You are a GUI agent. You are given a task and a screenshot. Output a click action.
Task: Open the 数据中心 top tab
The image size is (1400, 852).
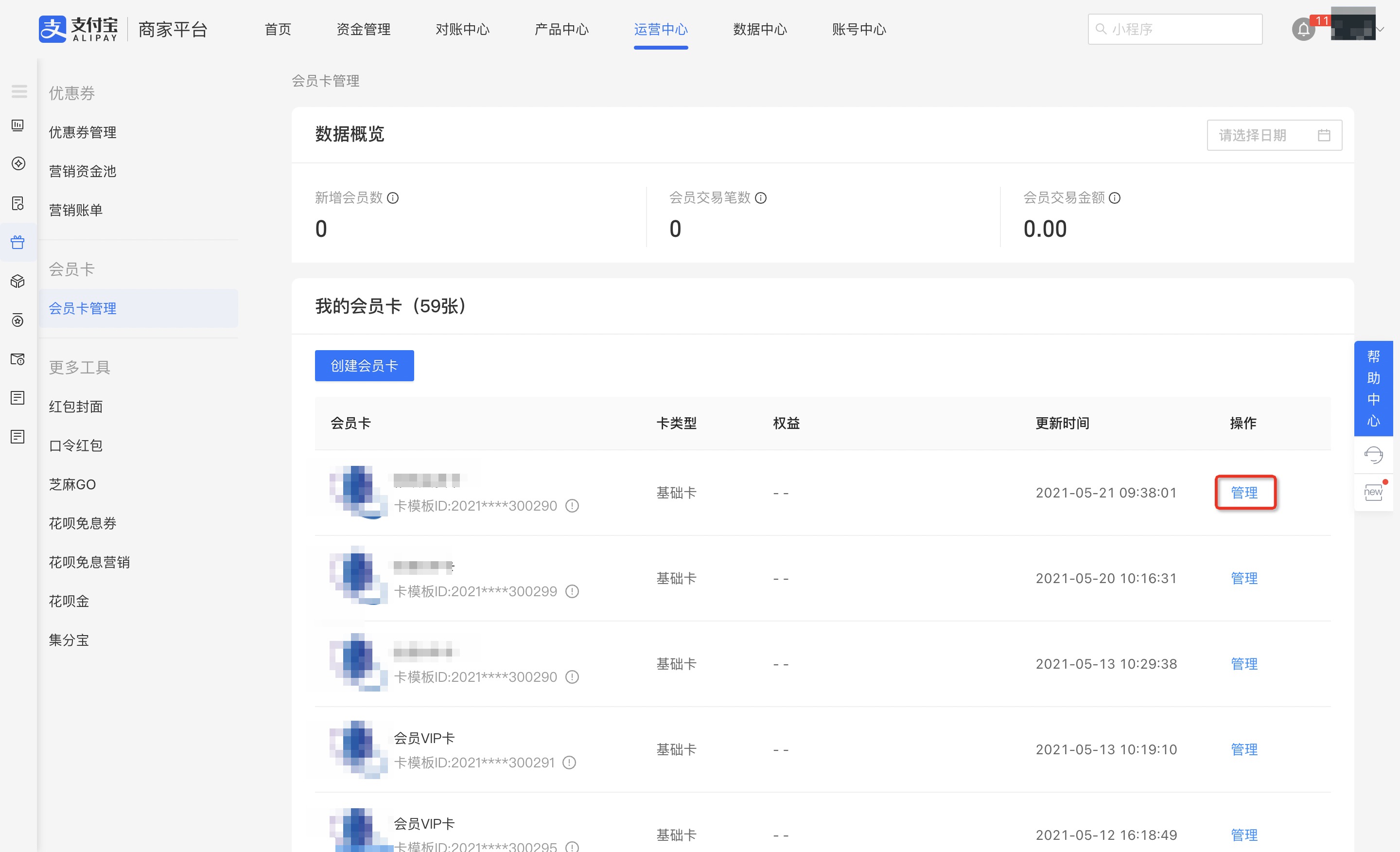[760, 30]
